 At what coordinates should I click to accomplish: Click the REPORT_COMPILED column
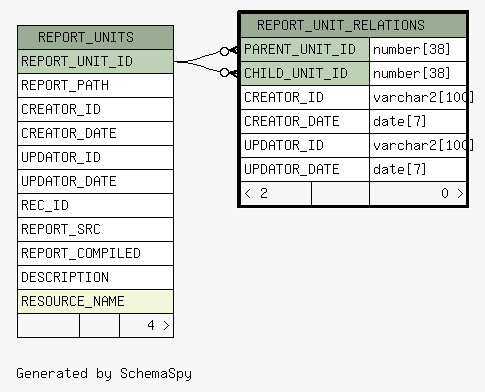click(95, 253)
